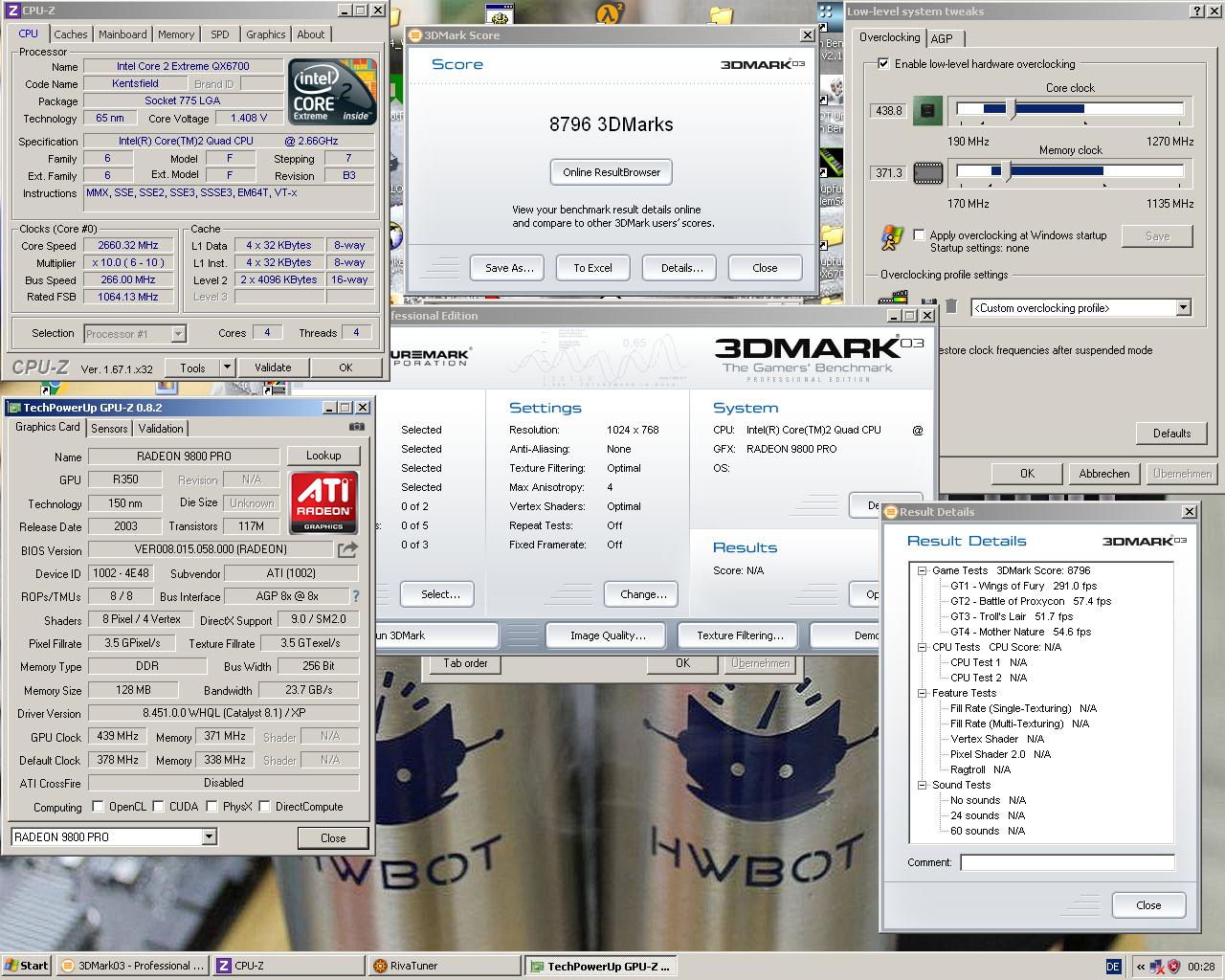Collapse the CPU Tests tree node
The width and height of the screenshot is (1225, 980).
click(x=922, y=647)
